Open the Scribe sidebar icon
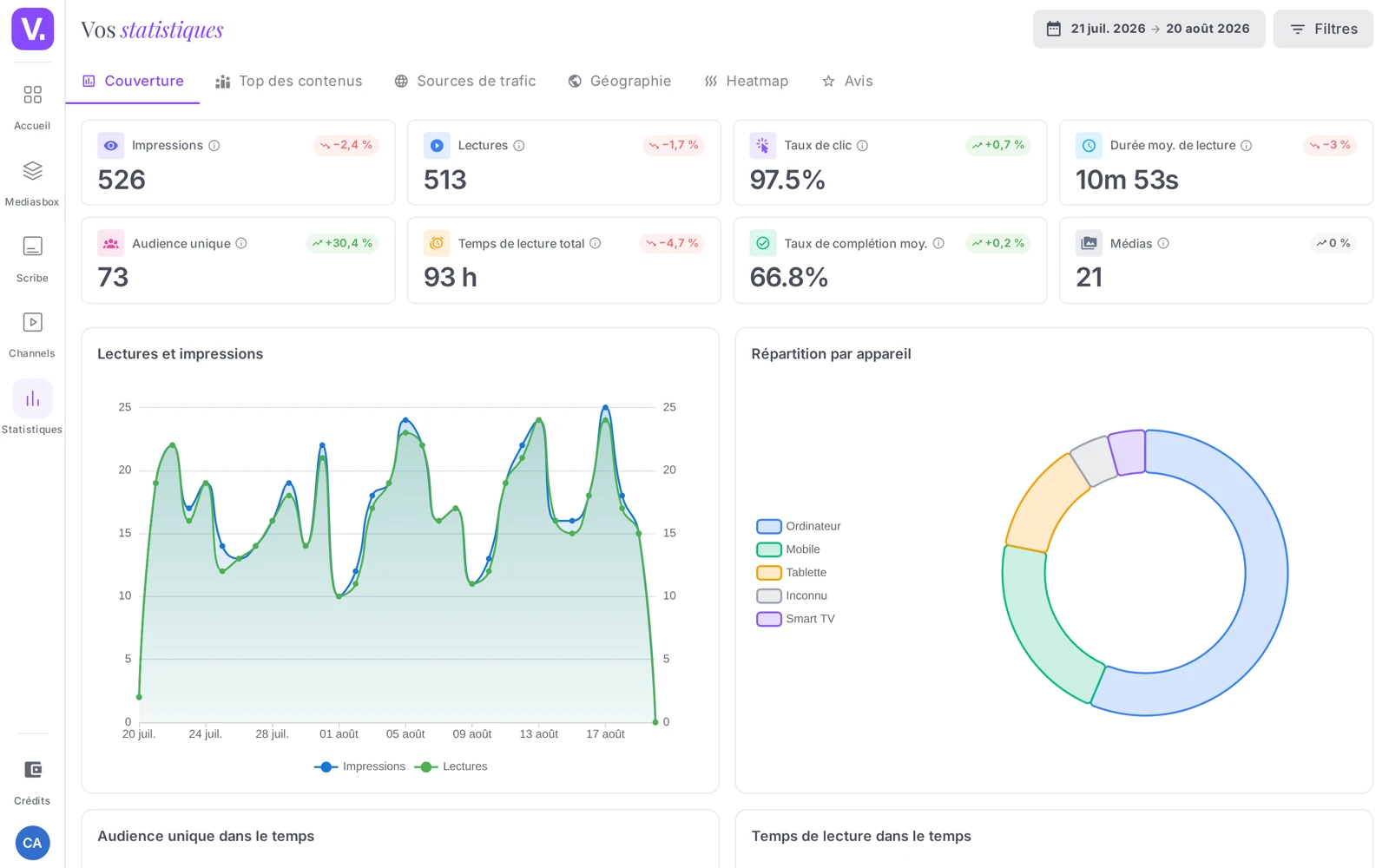1389x868 pixels. (32, 247)
